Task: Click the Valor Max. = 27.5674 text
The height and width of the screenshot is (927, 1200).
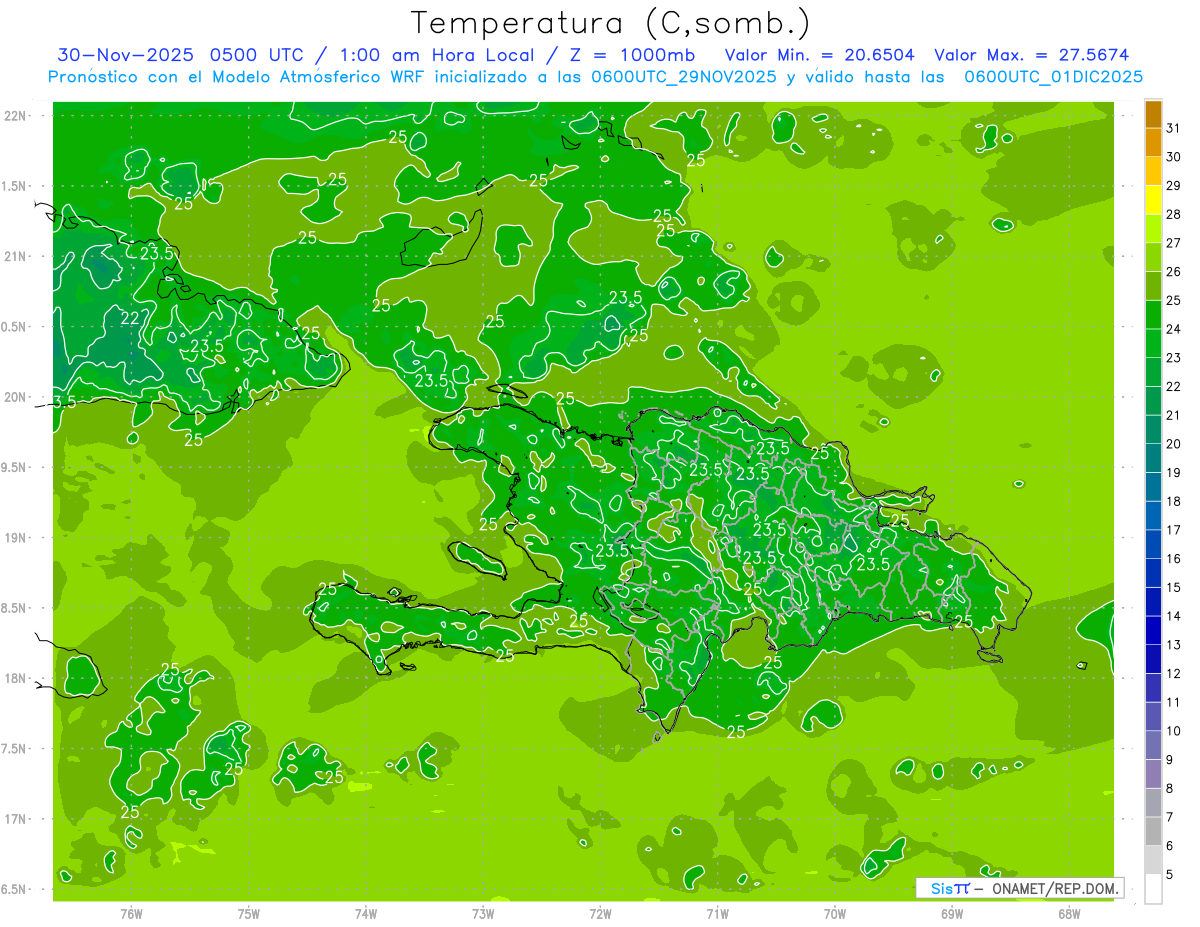Action: (1032, 55)
